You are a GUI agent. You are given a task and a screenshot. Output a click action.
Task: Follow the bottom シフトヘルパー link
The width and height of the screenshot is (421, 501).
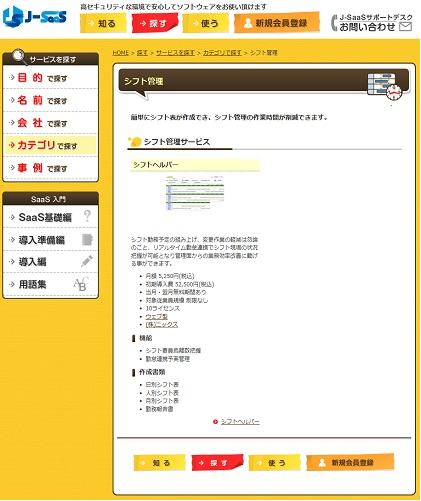click(x=240, y=421)
